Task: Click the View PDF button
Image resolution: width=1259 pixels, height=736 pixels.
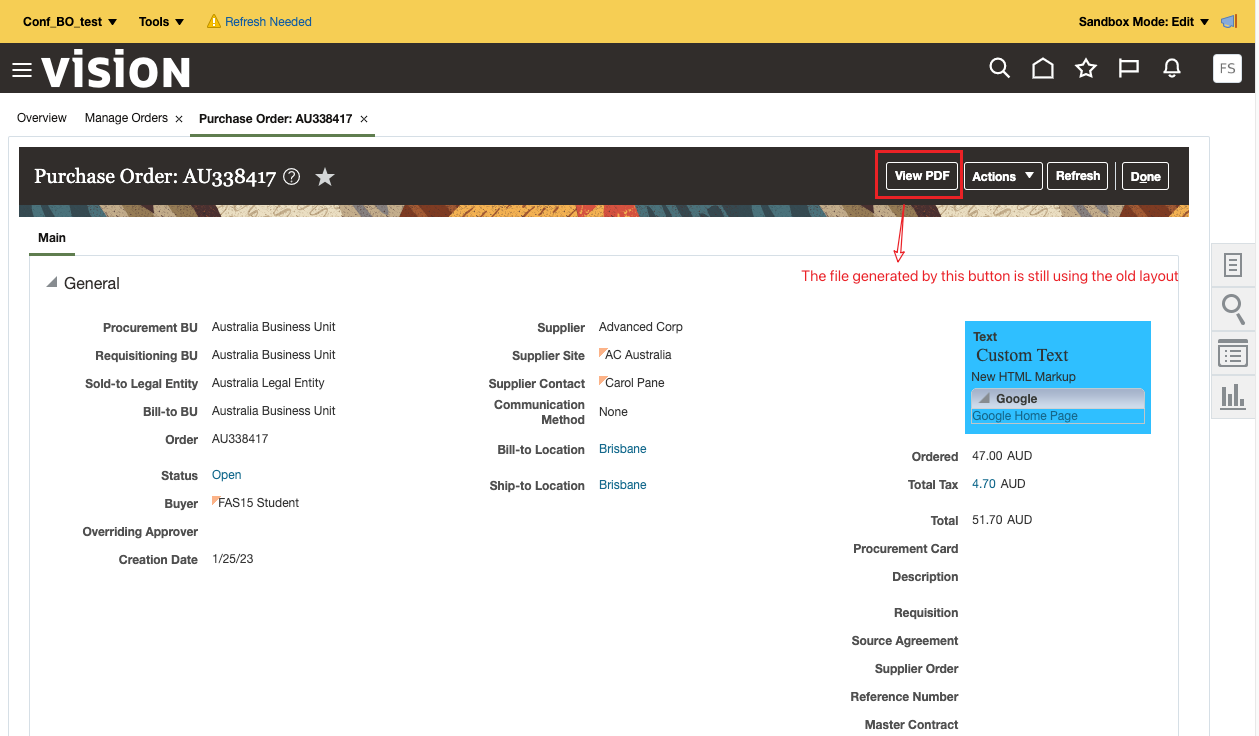Action: point(922,176)
